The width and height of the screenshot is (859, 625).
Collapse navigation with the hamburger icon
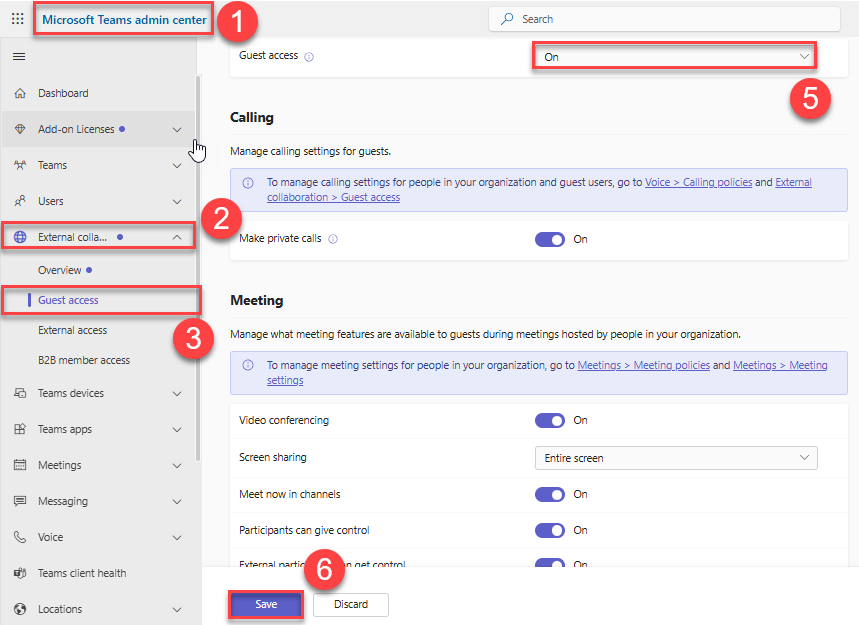coord(19,56)
